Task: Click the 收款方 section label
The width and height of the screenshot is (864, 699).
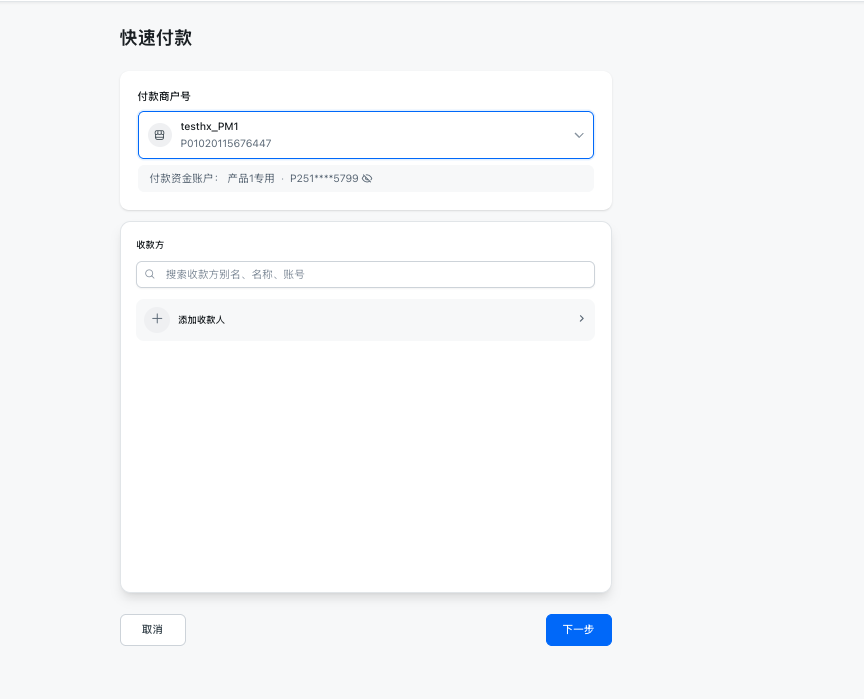Action: point(150,245)
